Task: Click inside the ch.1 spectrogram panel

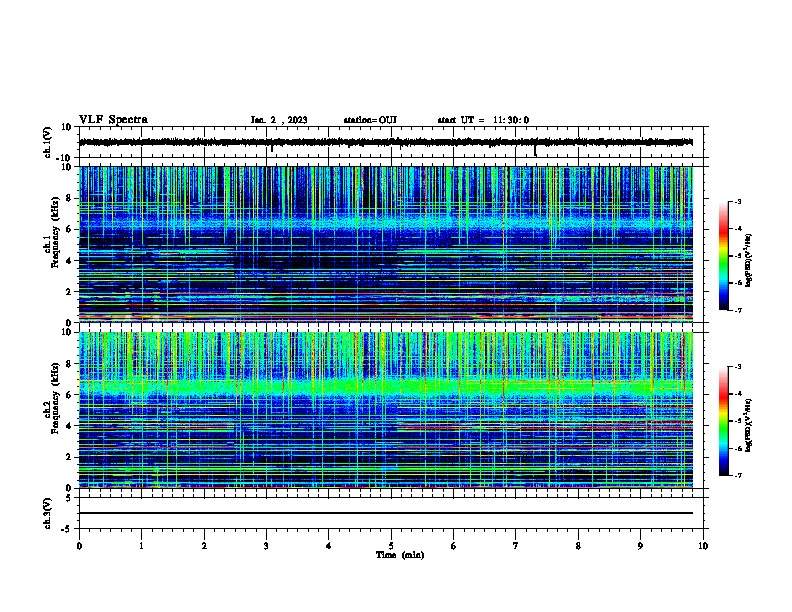Action: point(385,244)
